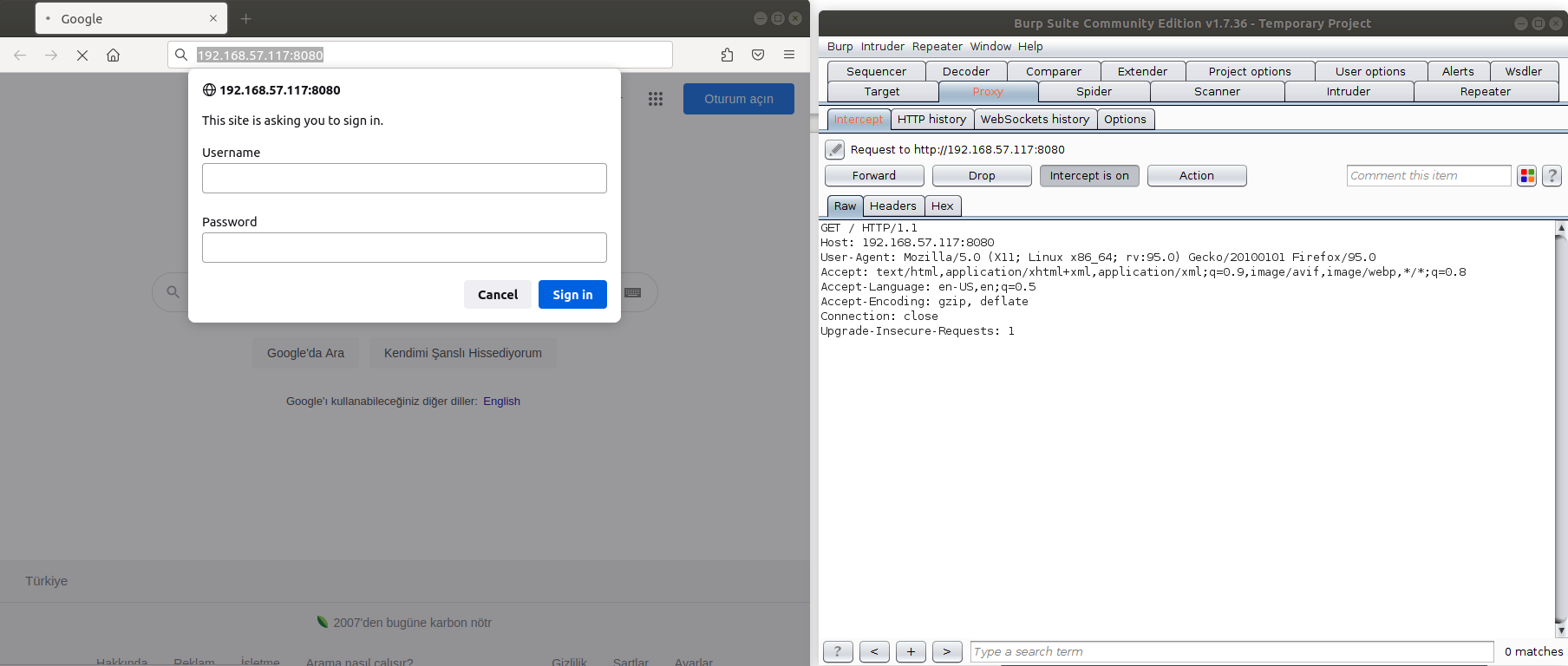Open the User options tab
This screenshot has height=666, width=1568.
pos(1370,71)
